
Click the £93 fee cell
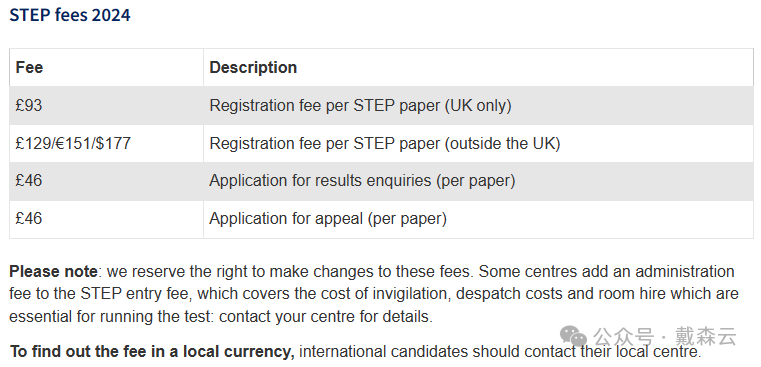tap(106, 105)
